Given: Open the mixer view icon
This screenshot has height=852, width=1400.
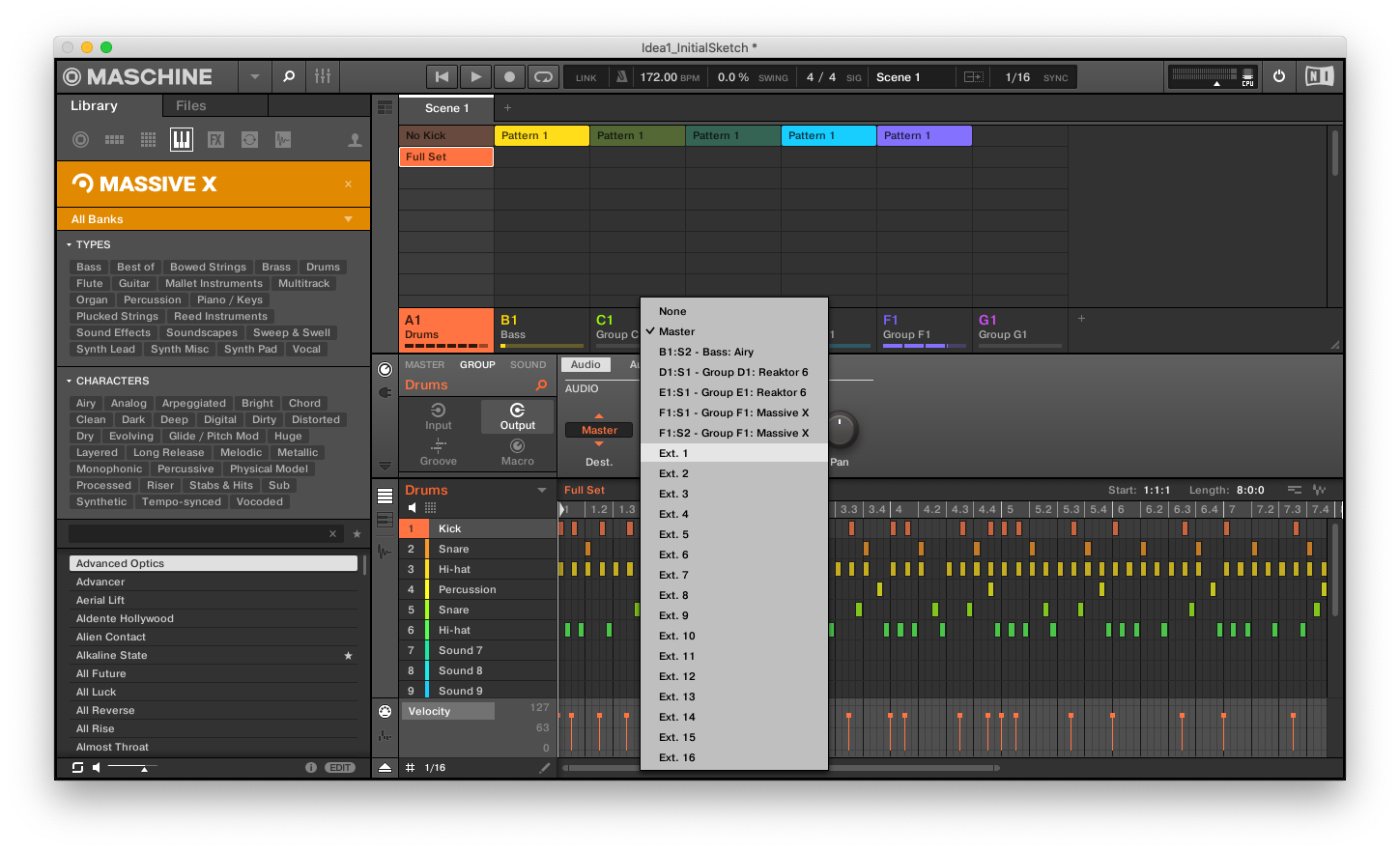Looking at the screenshot, I should point(323,76).
